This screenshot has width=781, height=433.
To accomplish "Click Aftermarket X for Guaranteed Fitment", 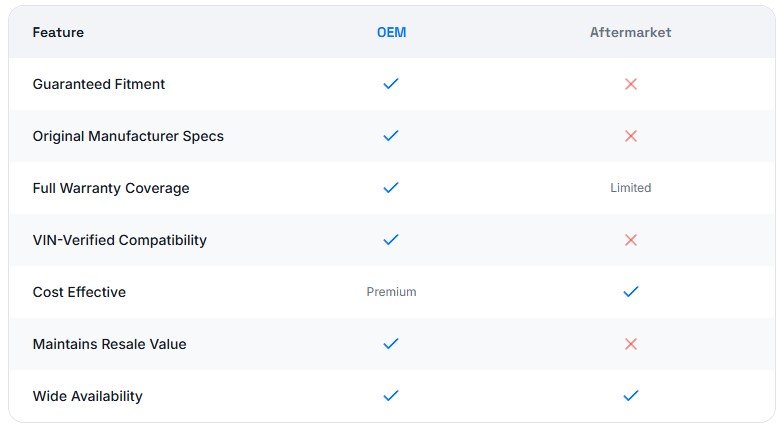I will [630, 84].
